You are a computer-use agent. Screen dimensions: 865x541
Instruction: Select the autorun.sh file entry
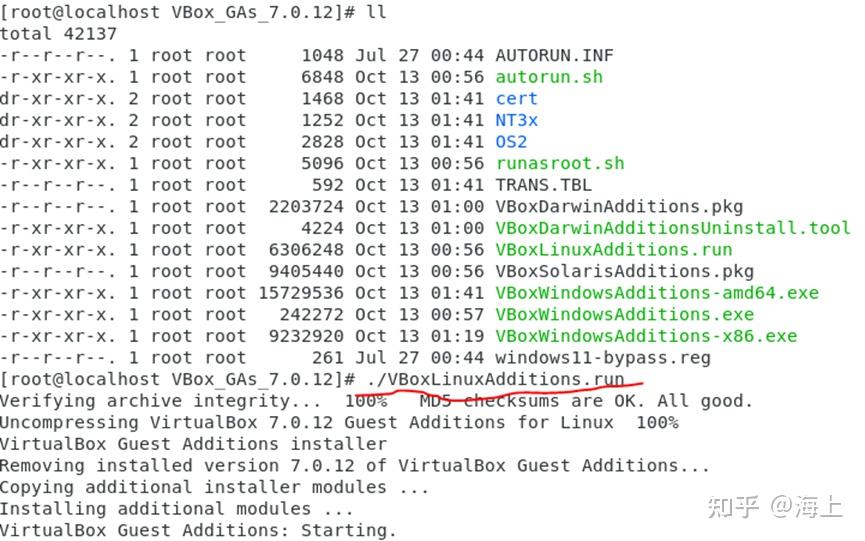click(549, 77)
